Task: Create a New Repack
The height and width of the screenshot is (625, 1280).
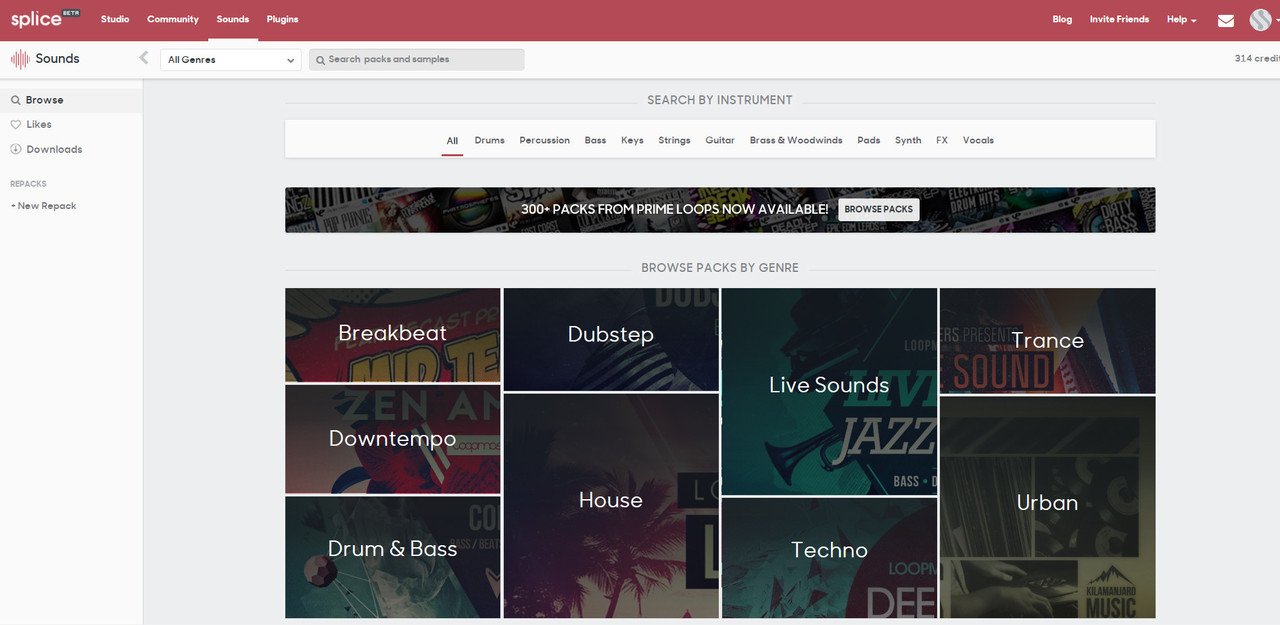Action: (43, 205)
